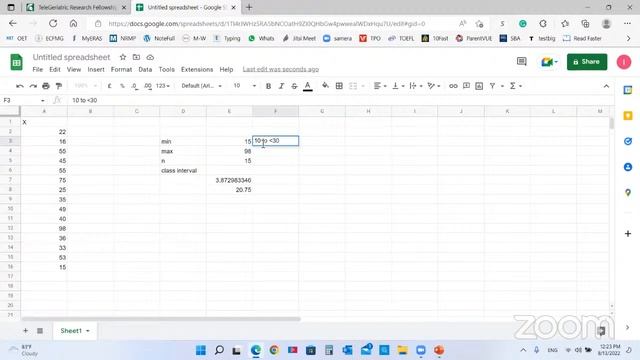This screenshot has width=640, height=360.
Task: Open the Extensions menu
Action: click(x=197, y=69)
